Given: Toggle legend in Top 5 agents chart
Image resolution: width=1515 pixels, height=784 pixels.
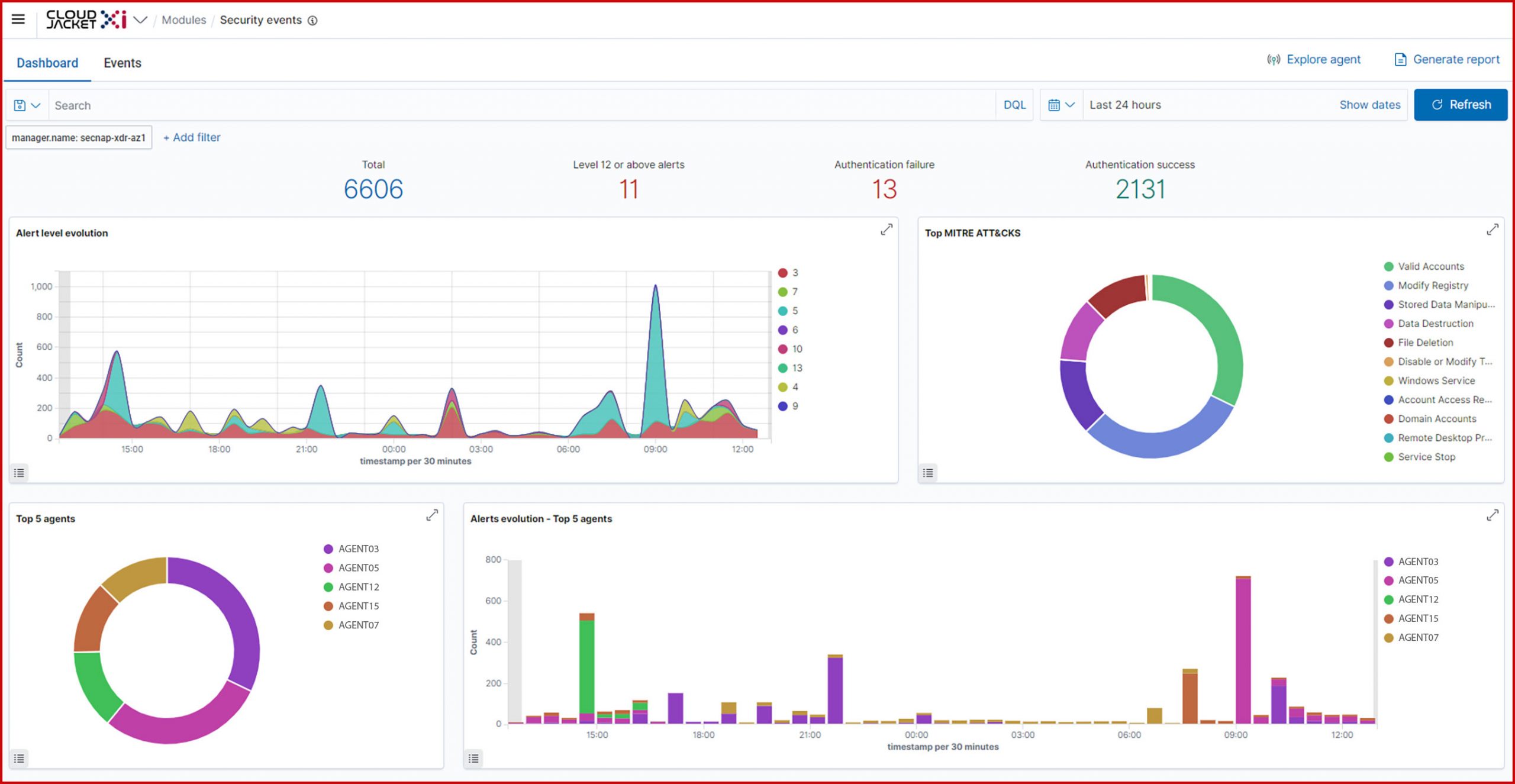Looking at the screenshot, I should click(20, 759).
